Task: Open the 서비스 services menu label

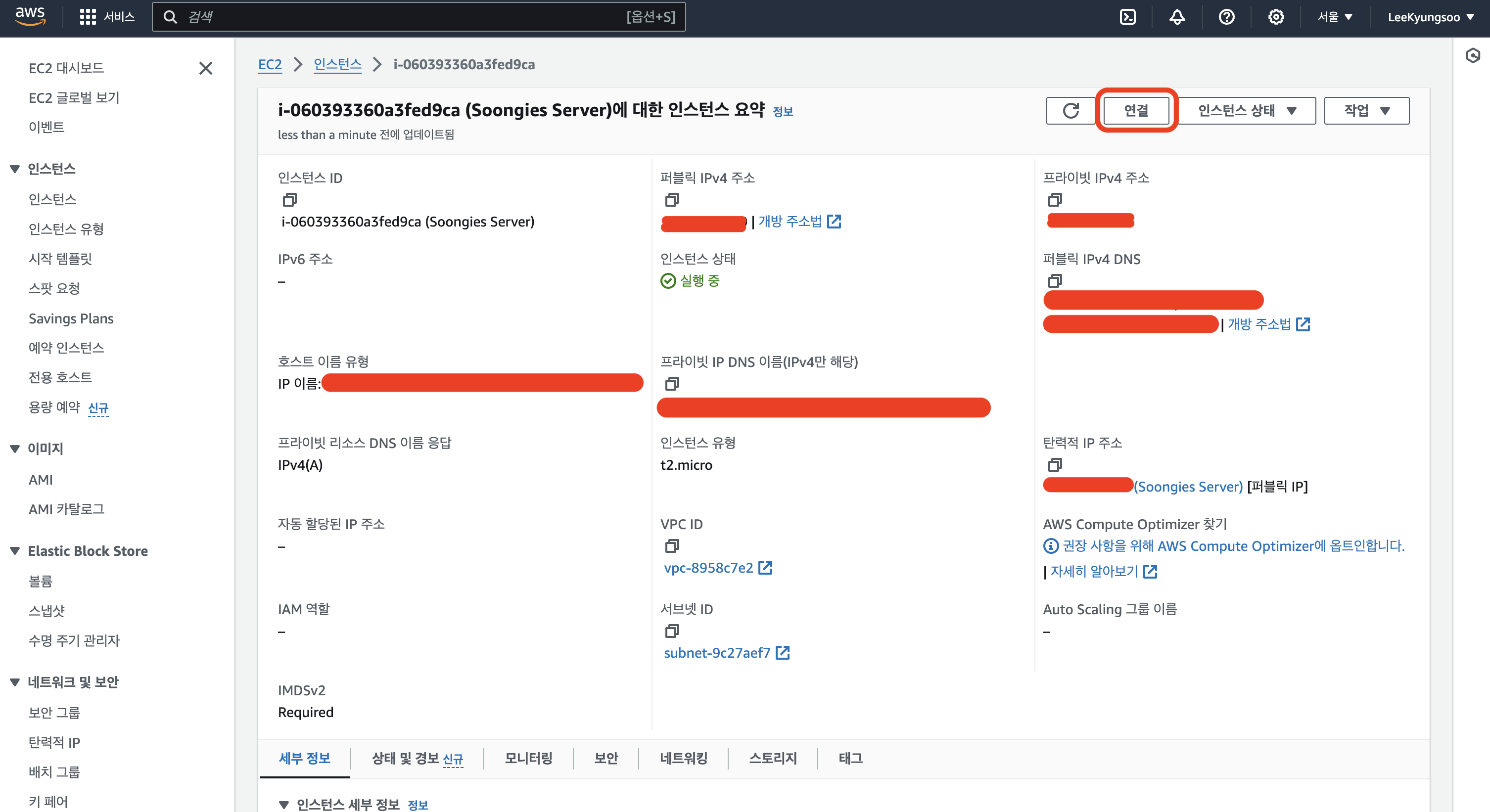Action: [119, 17]
